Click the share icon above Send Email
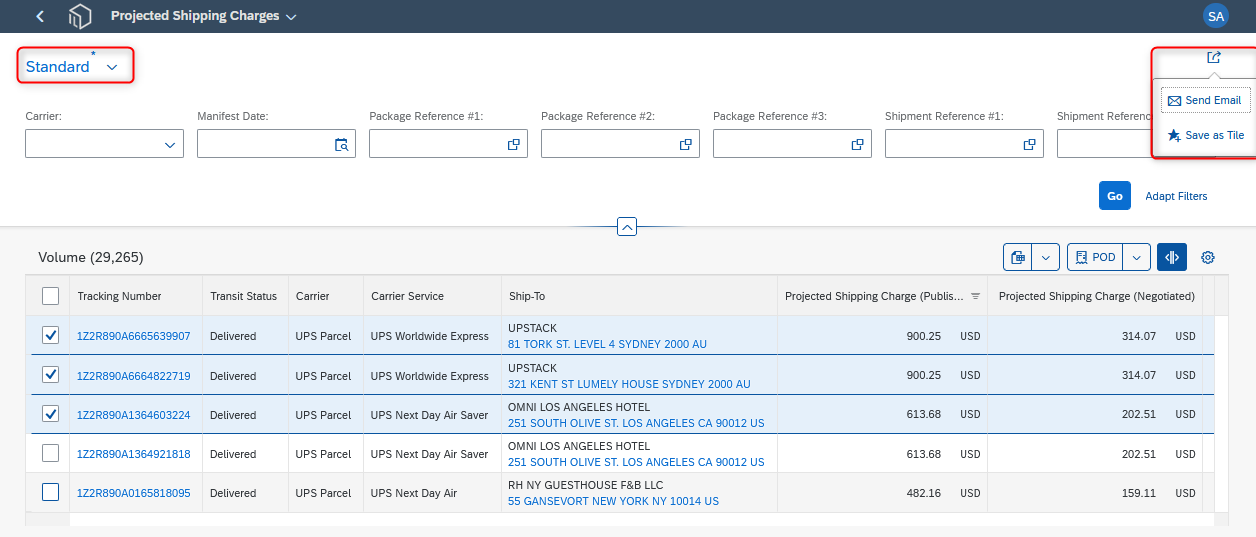 coord(1213,58)
